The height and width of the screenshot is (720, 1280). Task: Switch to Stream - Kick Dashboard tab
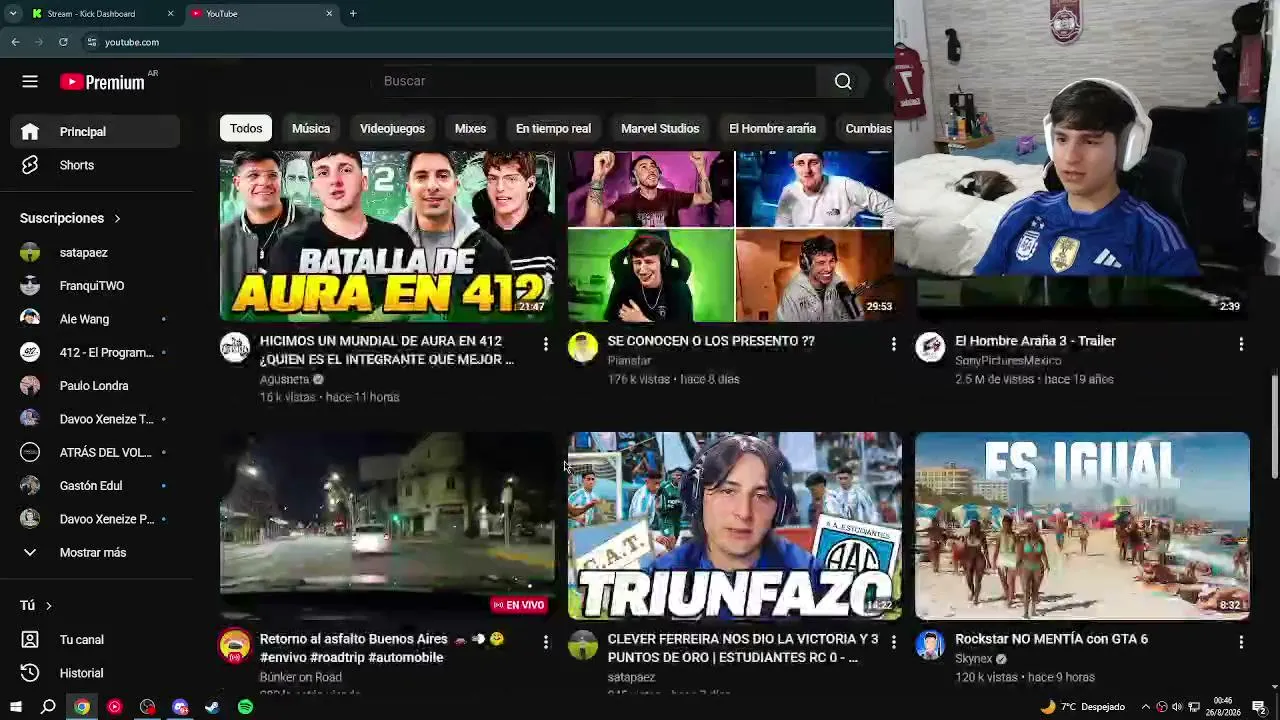click(x=103, y=14)
